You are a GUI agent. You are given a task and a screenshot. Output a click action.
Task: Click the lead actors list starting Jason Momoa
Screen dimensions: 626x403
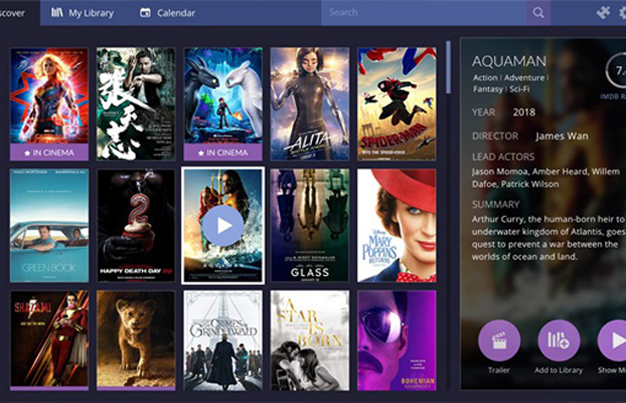tap(546, 178)
